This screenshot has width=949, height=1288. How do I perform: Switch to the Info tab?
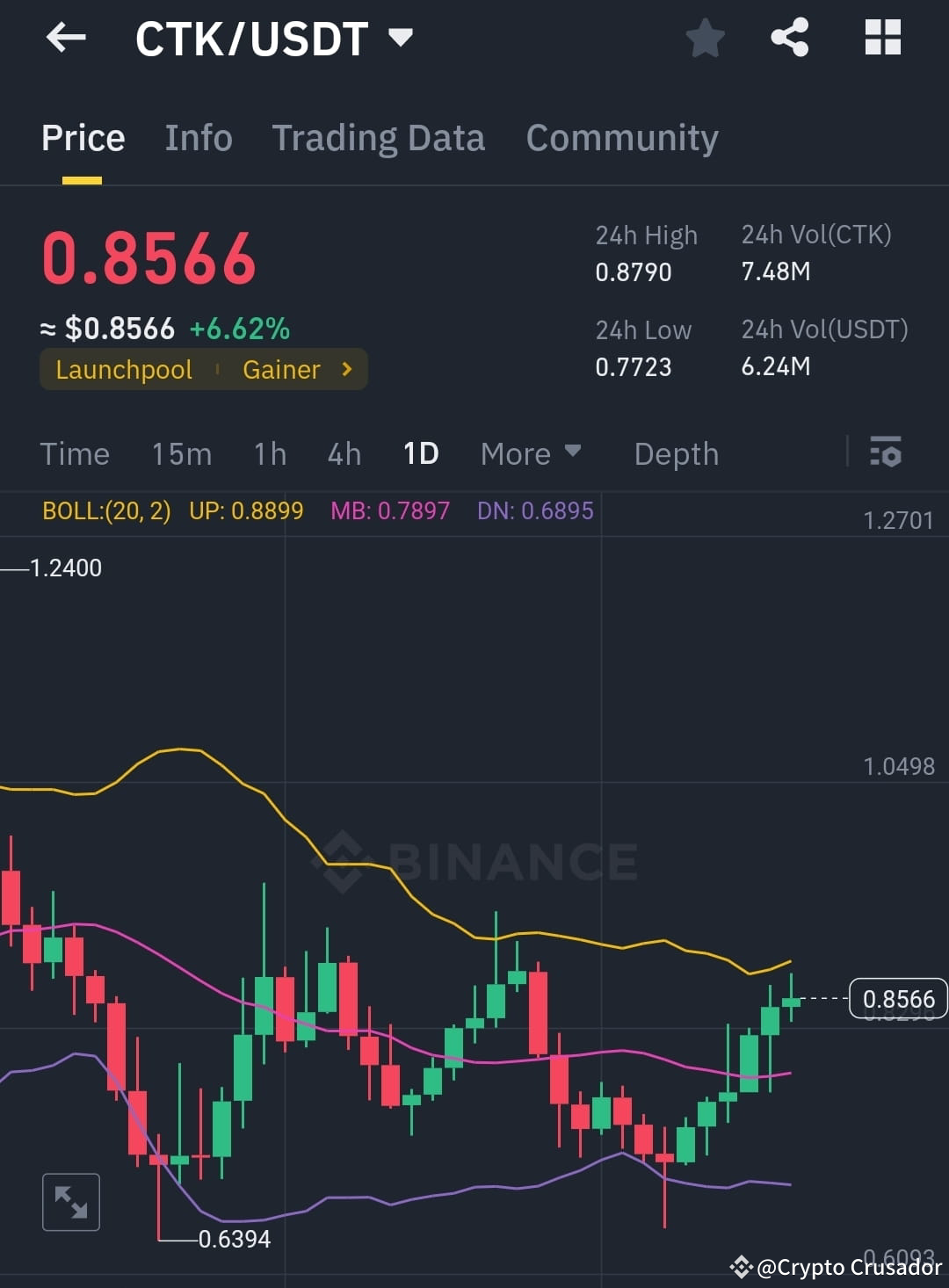click(198, 138)
